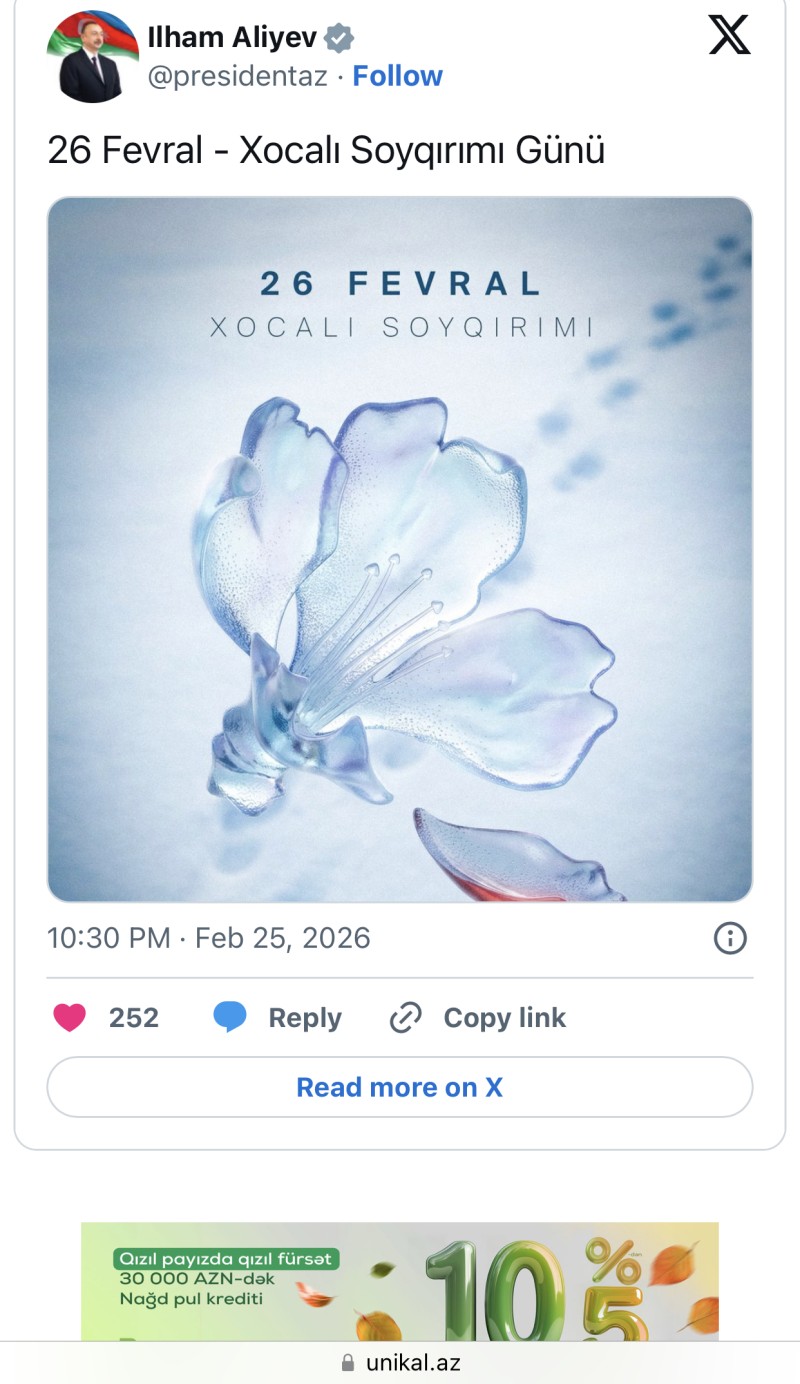The height and width of the screenshot is (1384, 800).
Task: Click the verified badge beside Ilham Aliyev
Action: (x=340, y=39)
